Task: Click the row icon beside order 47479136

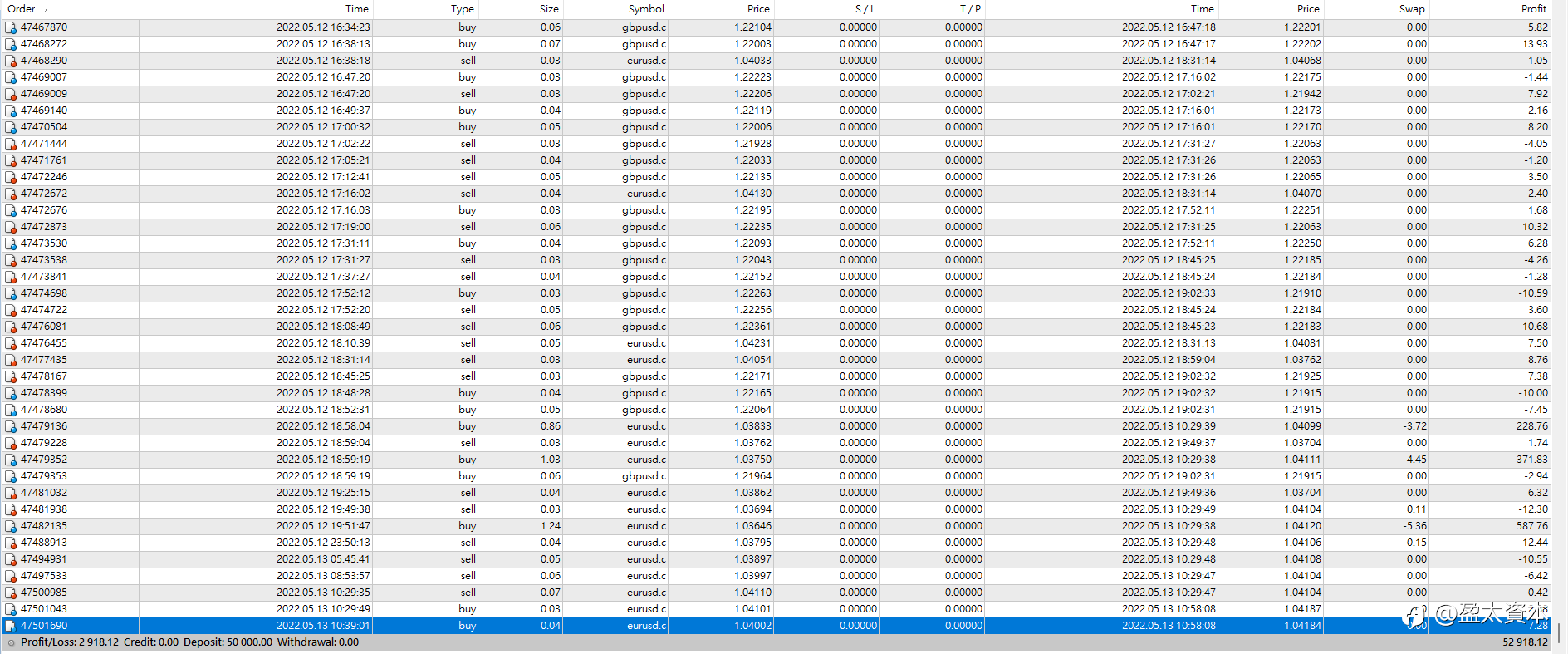Action: coord(11,426)
